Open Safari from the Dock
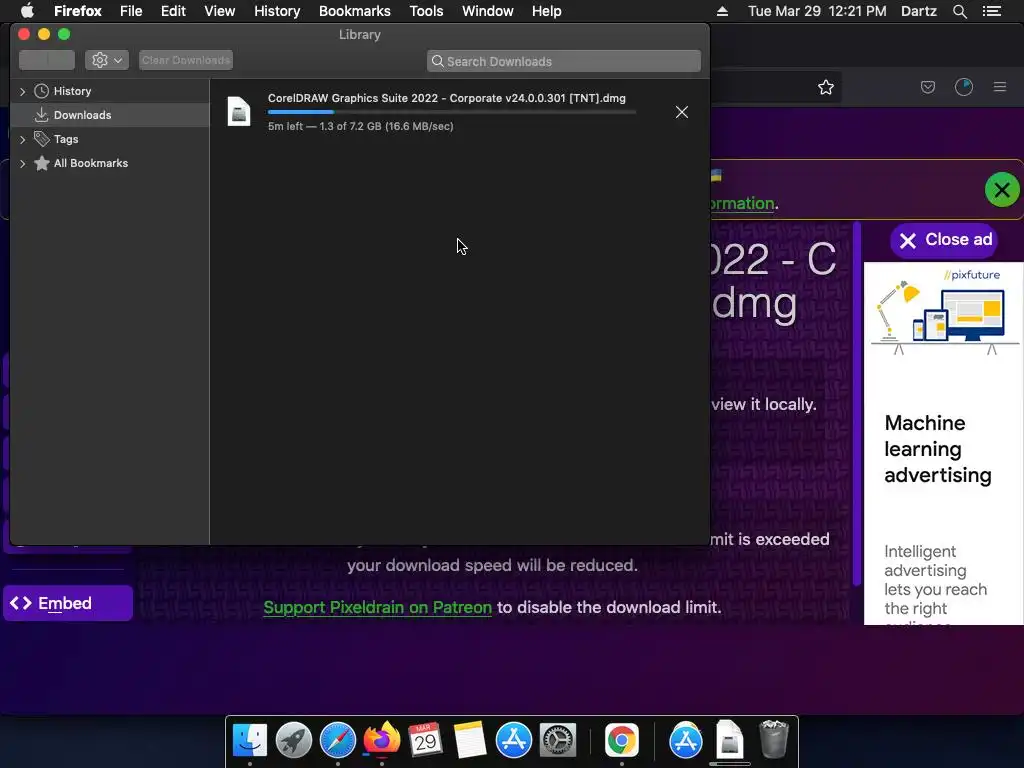 [x=338, y=741]
